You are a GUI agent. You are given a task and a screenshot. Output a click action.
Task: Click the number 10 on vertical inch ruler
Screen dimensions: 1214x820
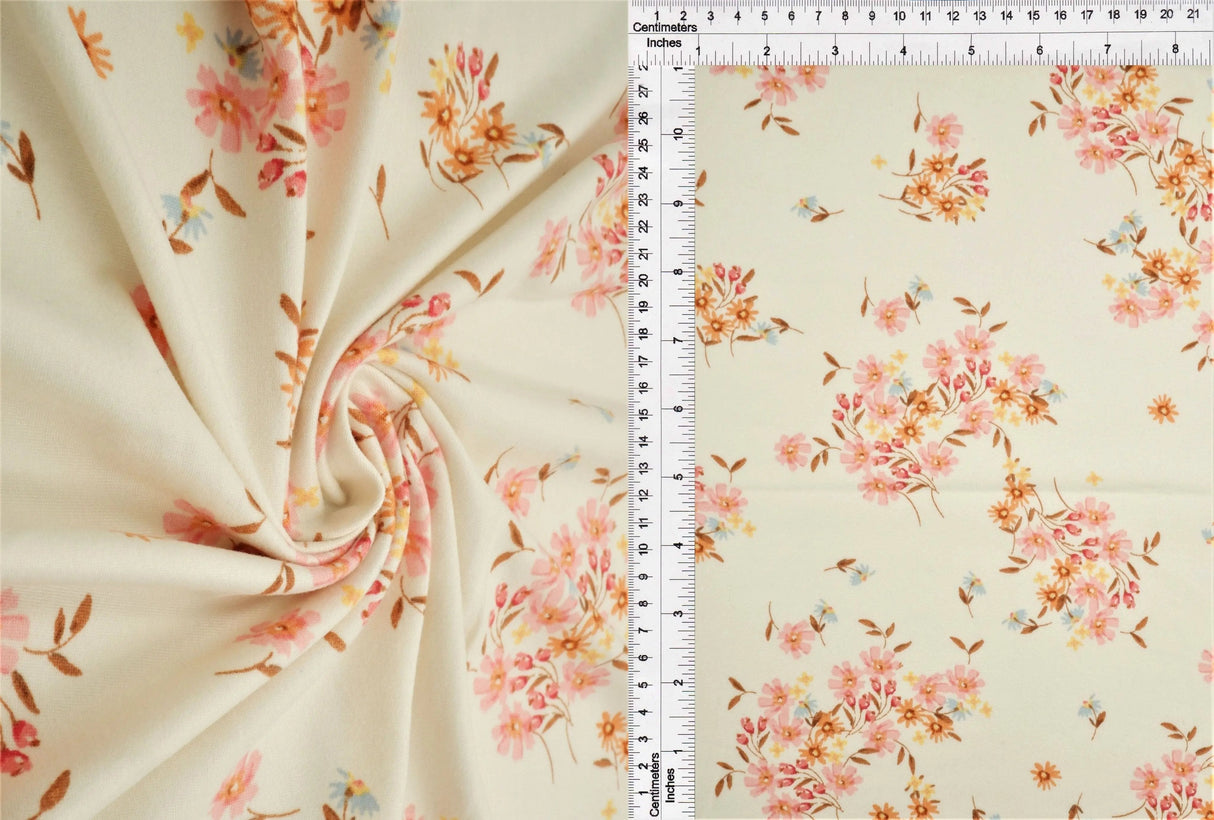click(680, 131)
